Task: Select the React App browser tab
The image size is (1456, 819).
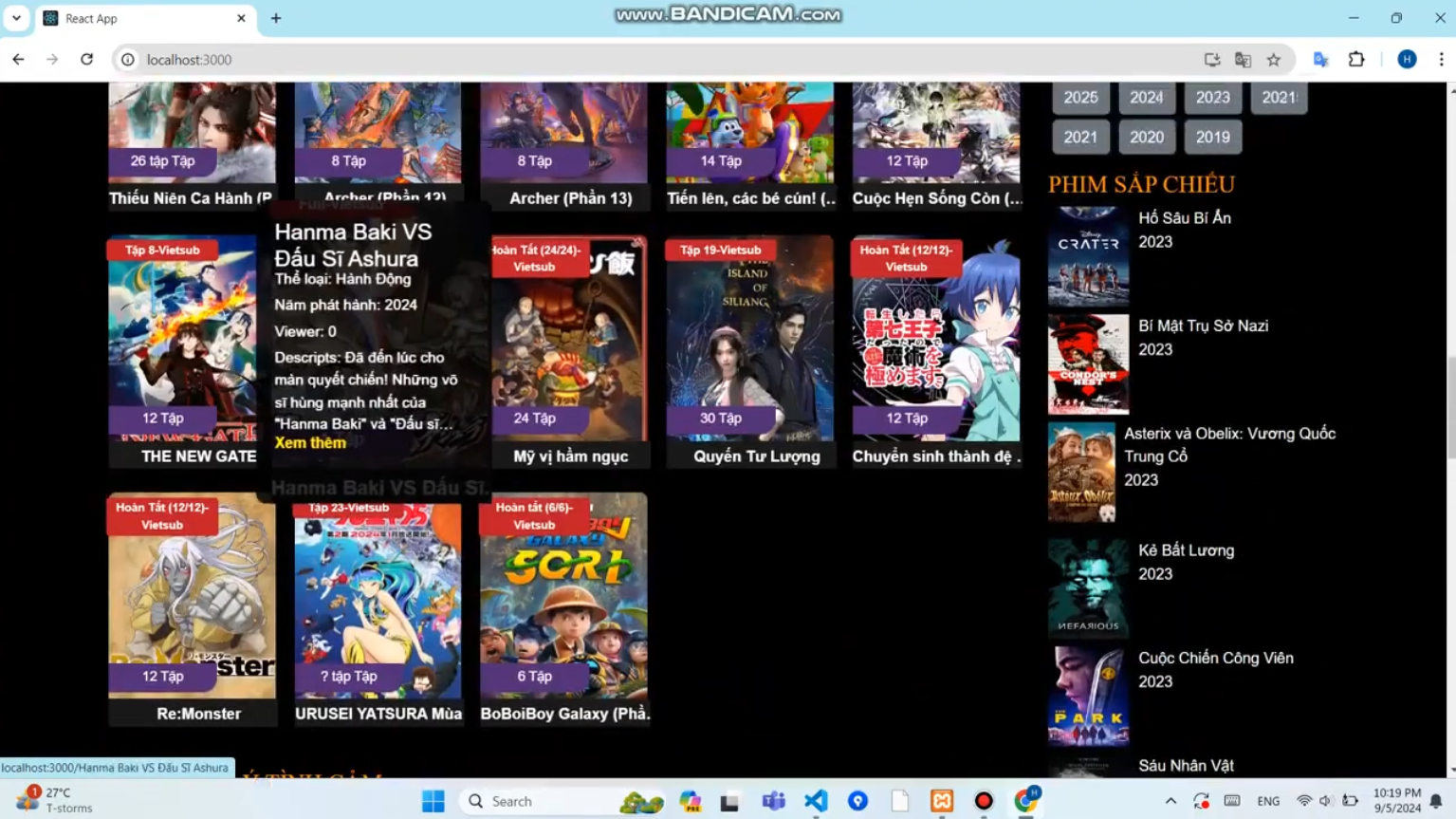Action: 146,18
